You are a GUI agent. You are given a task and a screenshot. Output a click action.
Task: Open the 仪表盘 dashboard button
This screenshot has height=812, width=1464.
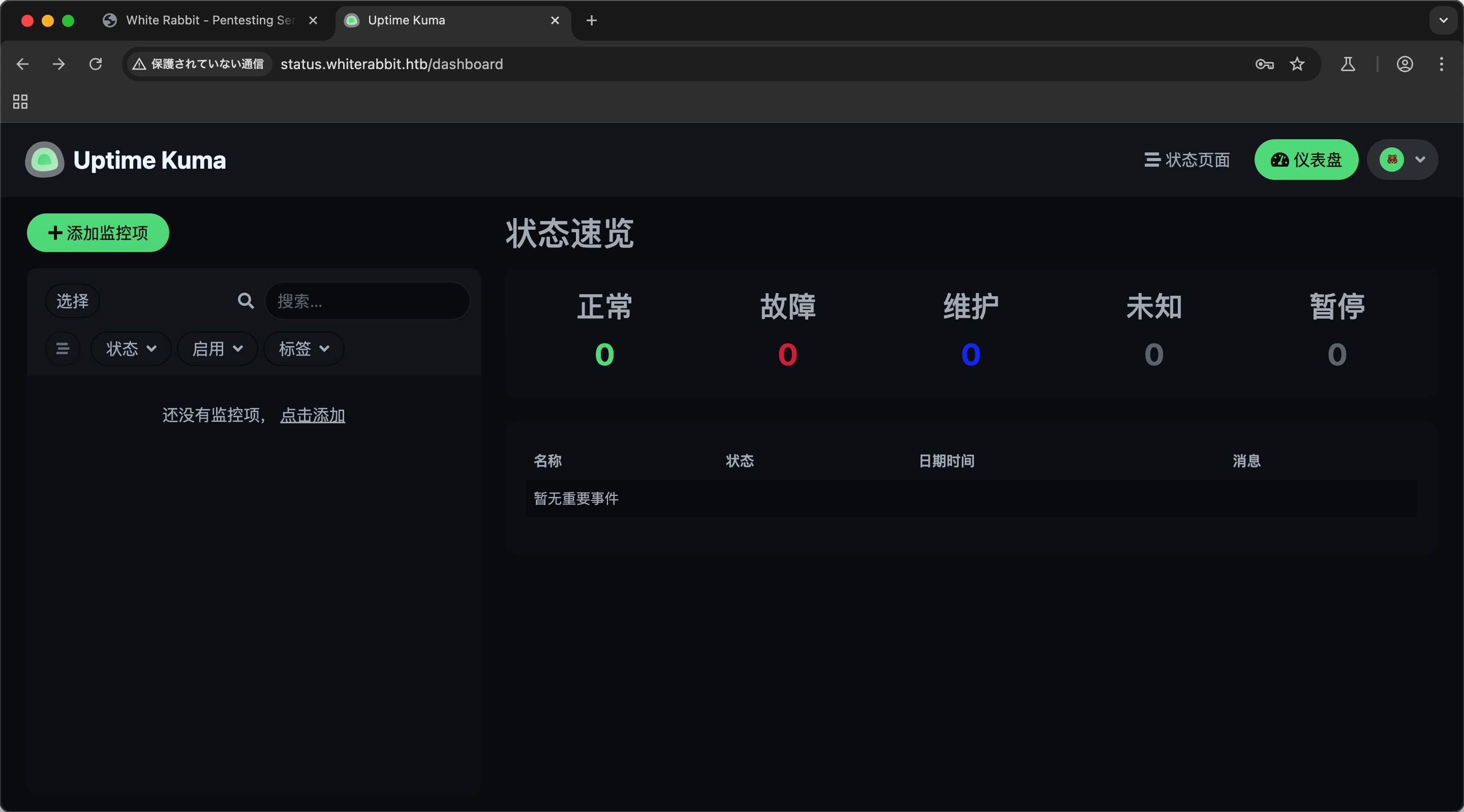(x=1306, y=160)
